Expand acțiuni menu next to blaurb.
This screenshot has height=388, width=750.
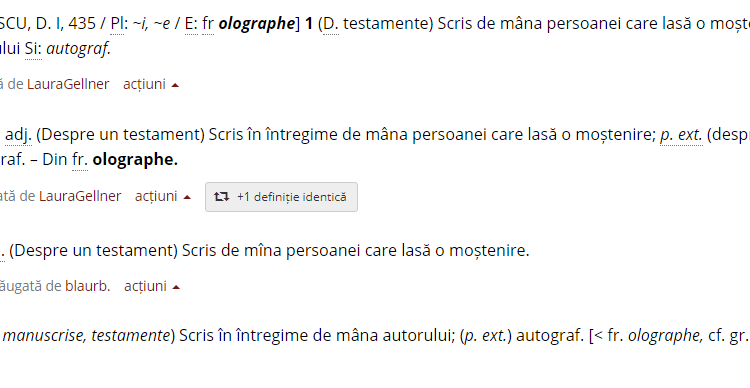pyautogui.click(x=152, y=286)
